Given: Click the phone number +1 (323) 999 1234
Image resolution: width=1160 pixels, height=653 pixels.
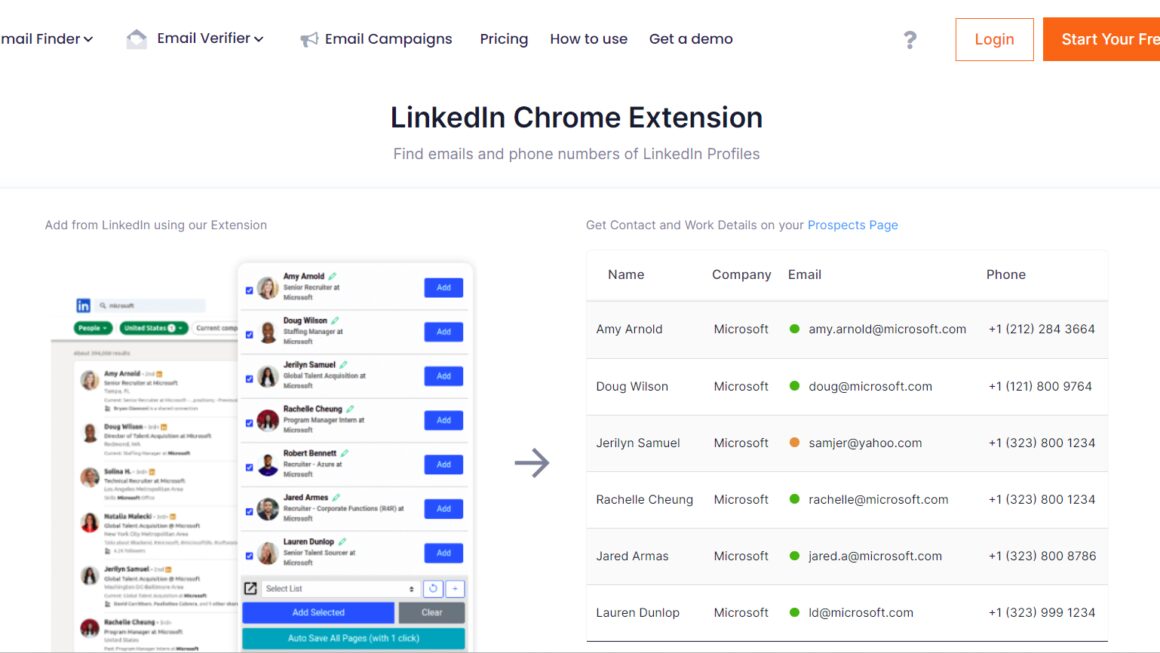Looking at the screenshot, I should tap(1042, 612).
